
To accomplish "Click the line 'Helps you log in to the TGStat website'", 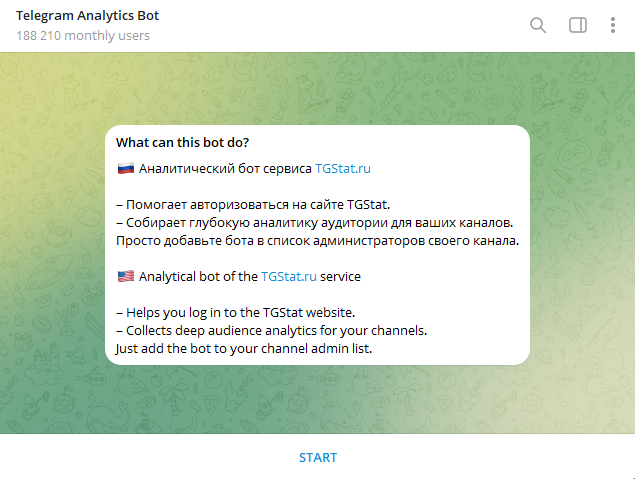I will 236,313.
